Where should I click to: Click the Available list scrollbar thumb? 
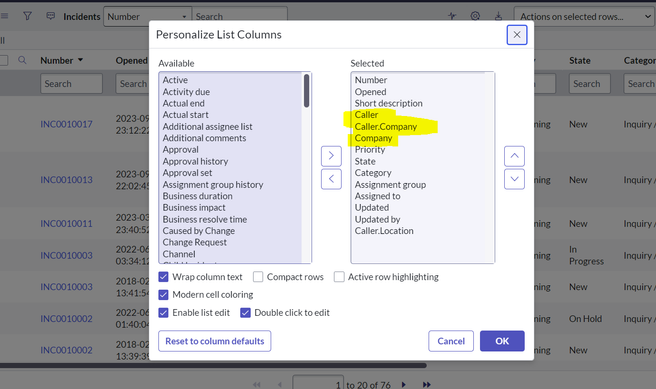306,91
